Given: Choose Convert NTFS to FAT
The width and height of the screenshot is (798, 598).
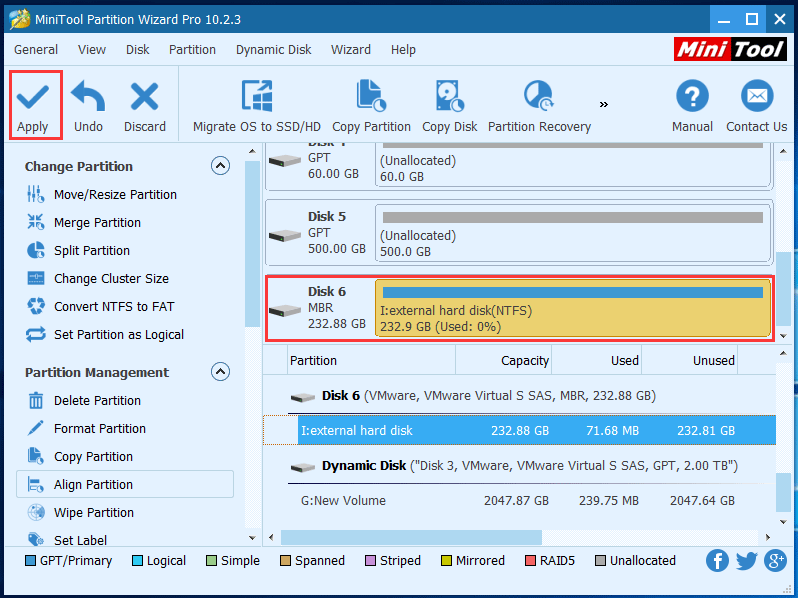Looking at the screenshot, I should 113,307.
